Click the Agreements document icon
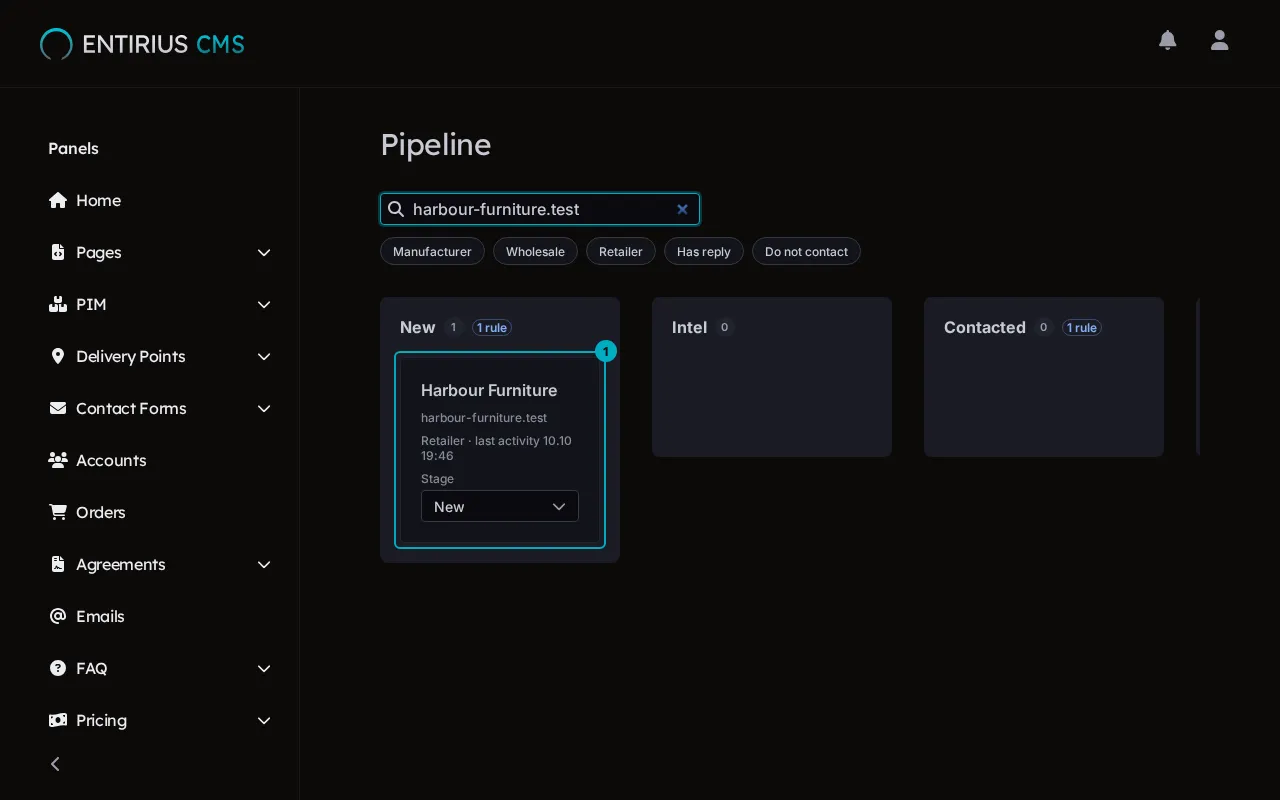Screen dimensions: 1280x800 [58, 564]
